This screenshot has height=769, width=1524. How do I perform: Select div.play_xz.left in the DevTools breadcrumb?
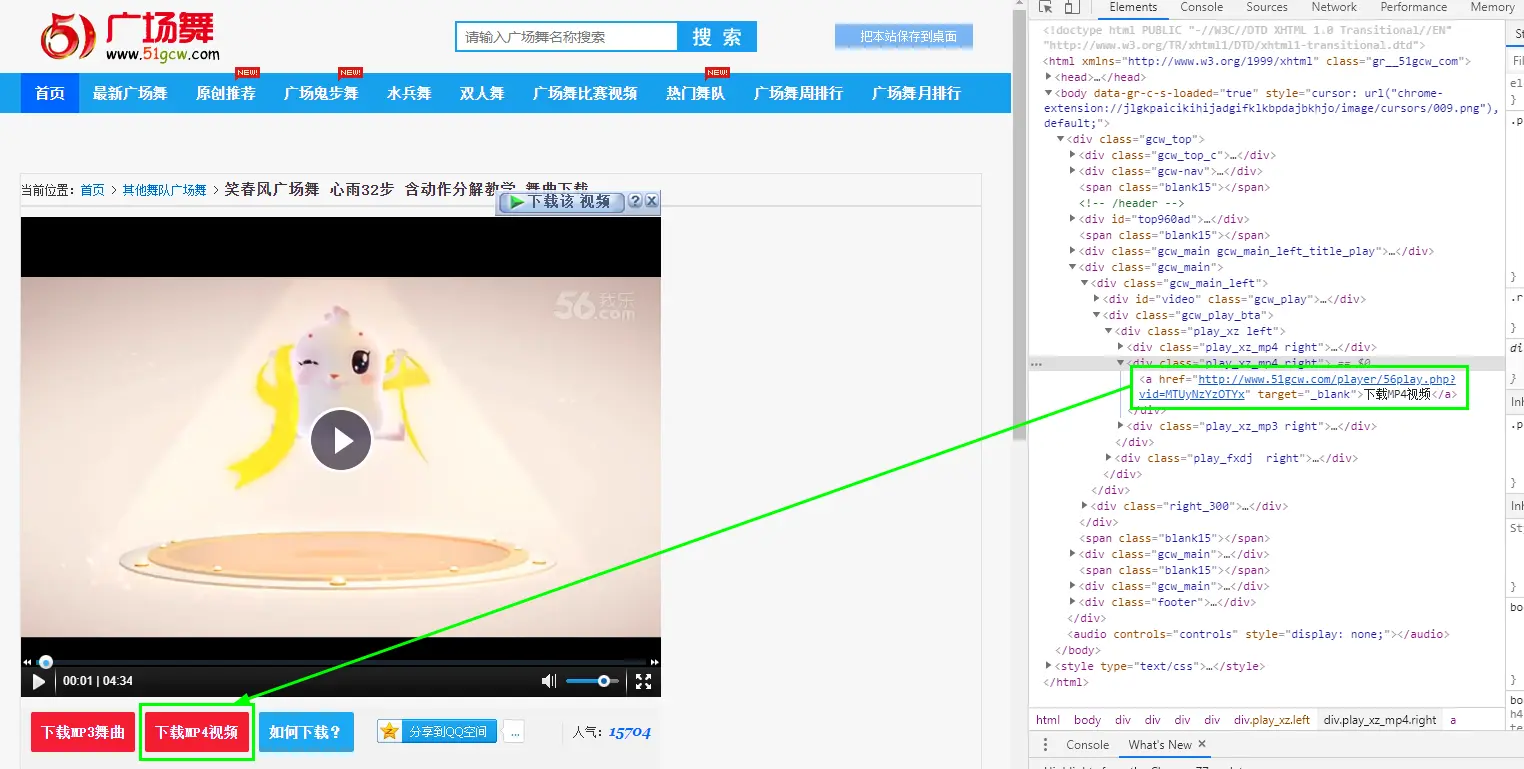pos(1271,720)
